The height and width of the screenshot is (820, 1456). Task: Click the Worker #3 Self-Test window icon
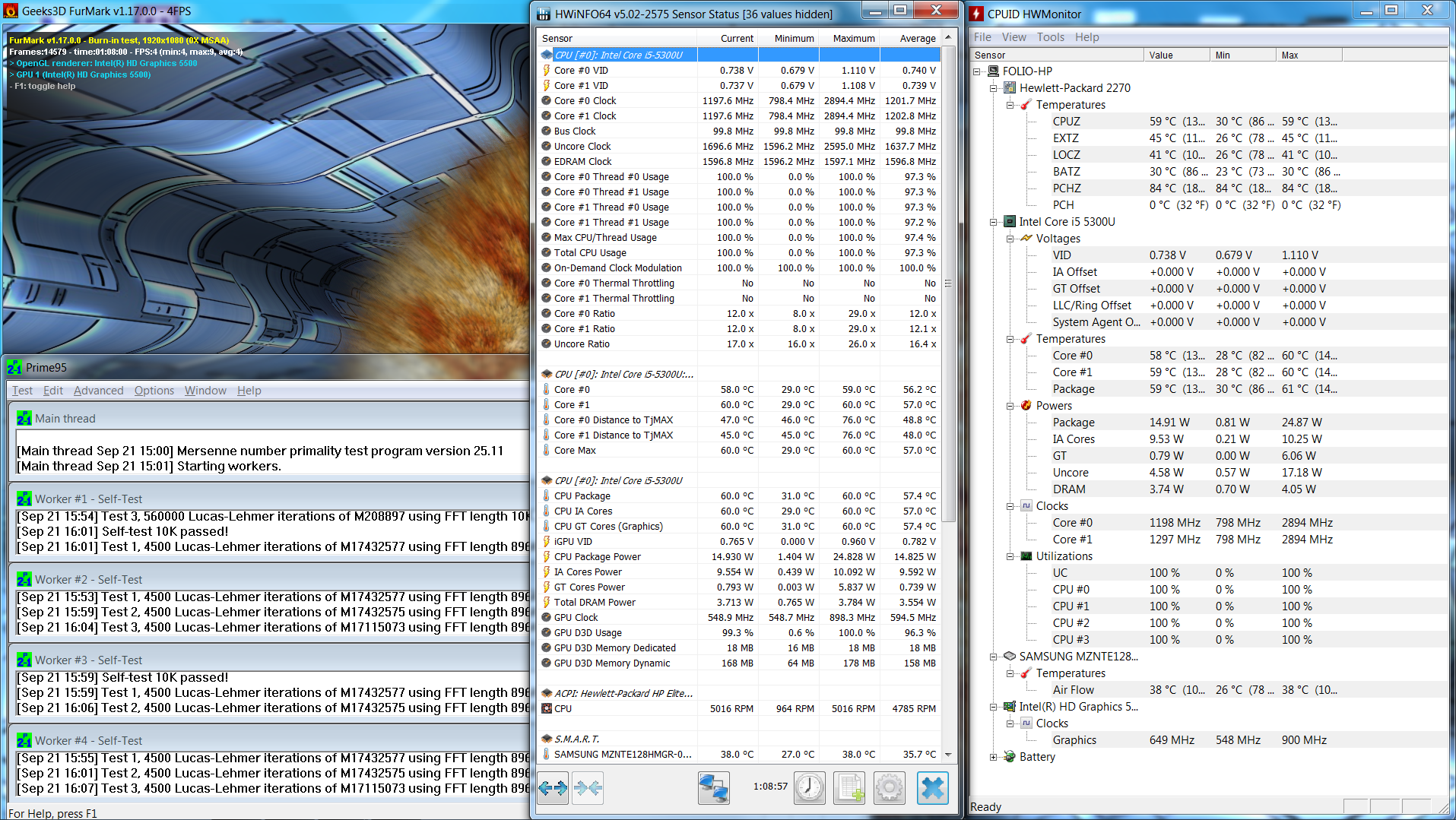coord(24,660)
